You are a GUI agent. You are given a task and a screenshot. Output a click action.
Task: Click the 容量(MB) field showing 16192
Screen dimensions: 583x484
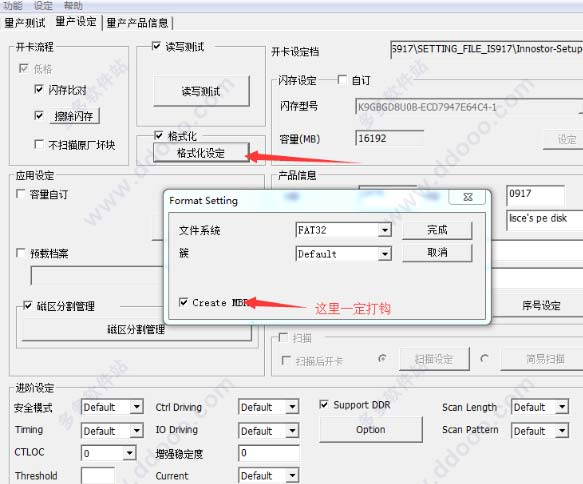click(x=389, y=139)
